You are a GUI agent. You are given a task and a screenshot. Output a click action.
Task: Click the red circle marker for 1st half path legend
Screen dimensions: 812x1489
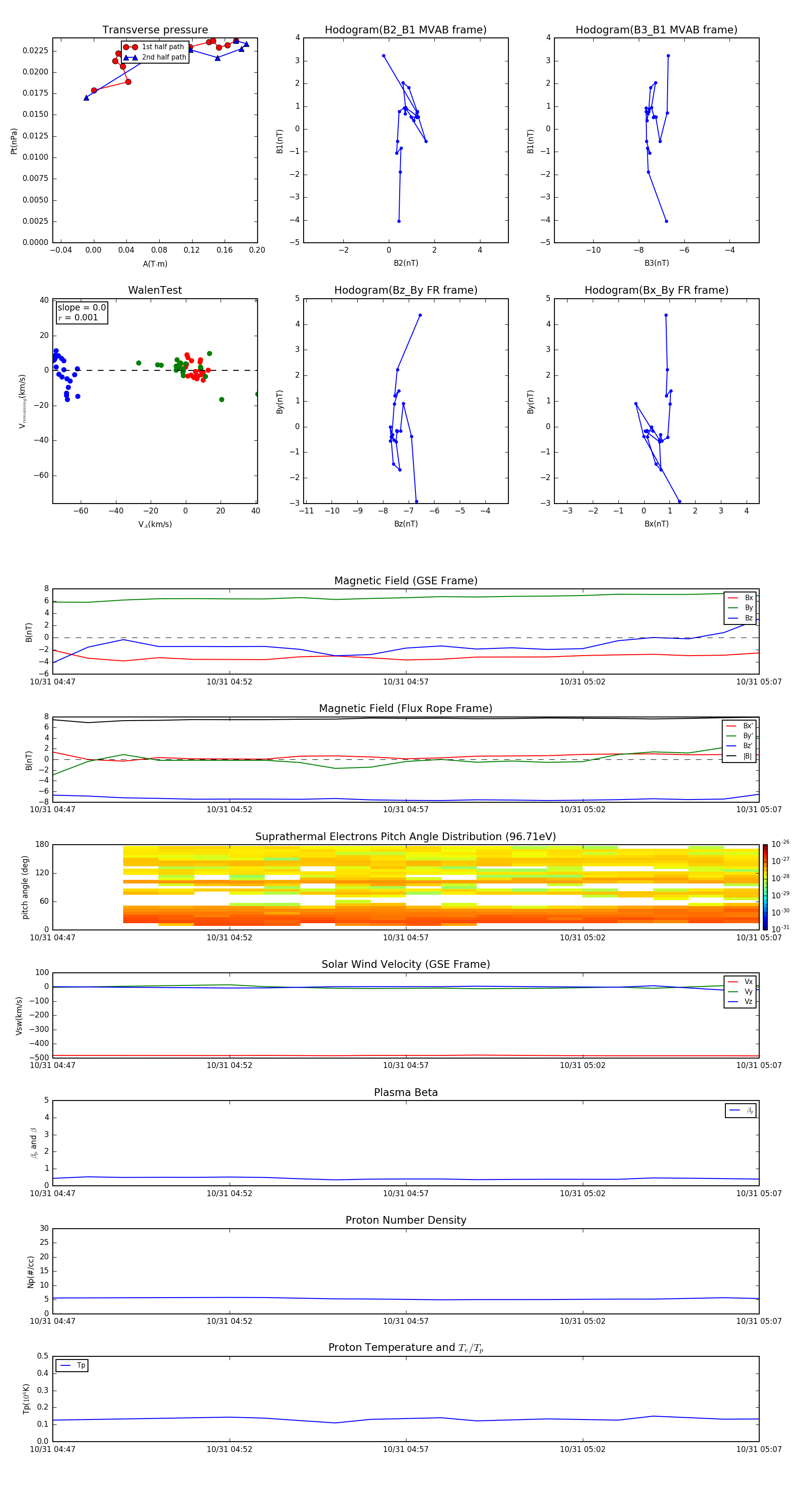(x=130, y=47)
